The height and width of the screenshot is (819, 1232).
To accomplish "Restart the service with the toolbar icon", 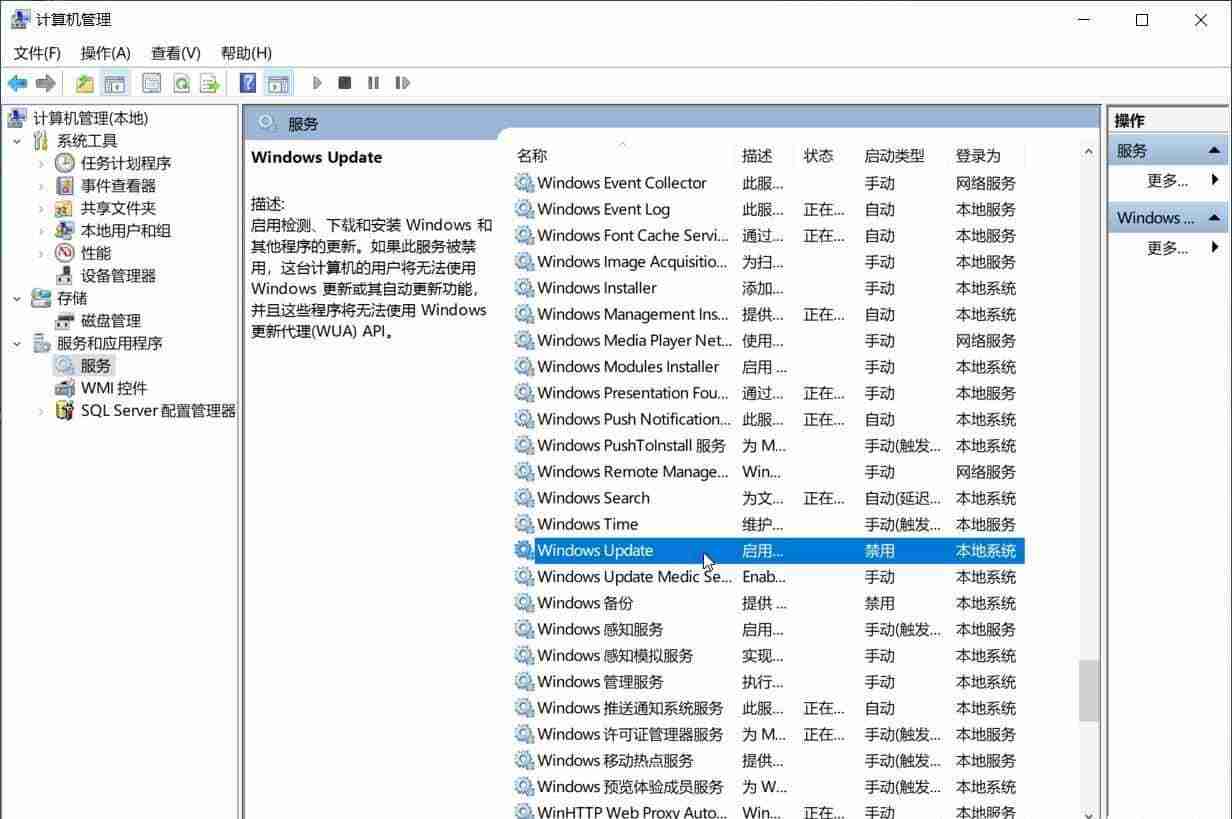I will point(401,83).
